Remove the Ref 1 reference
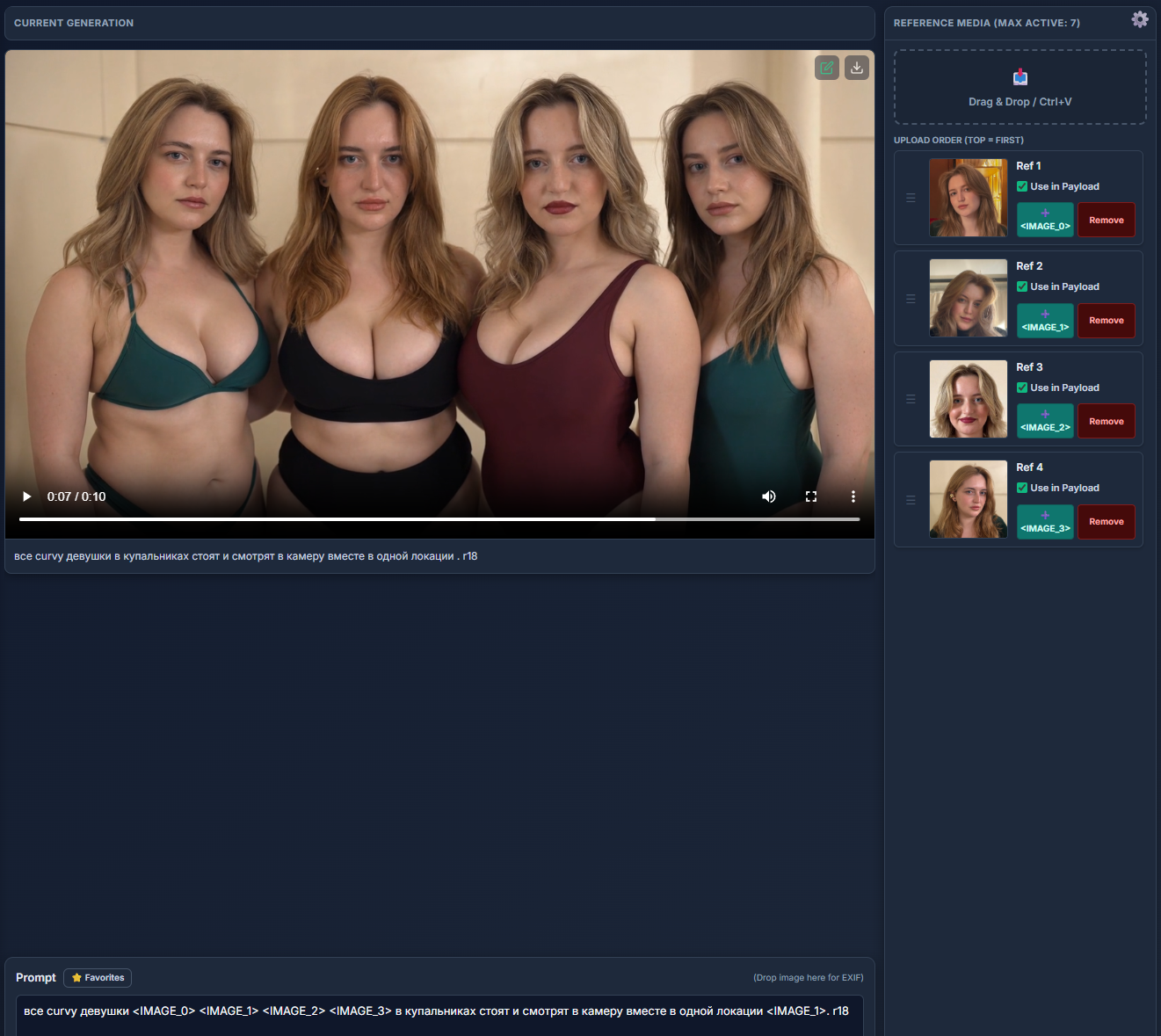Viewport: 1161px width, 1036px height. 1107,220
